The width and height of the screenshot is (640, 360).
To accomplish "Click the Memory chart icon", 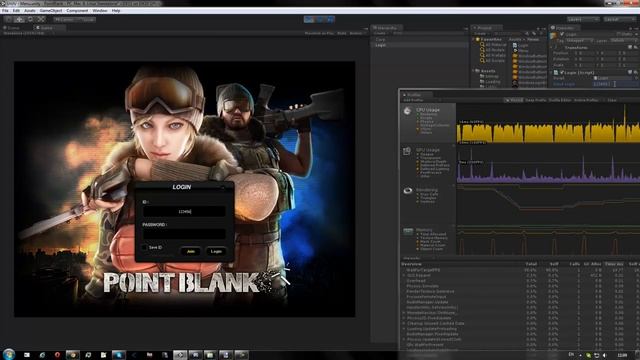I will click(408, 231).
